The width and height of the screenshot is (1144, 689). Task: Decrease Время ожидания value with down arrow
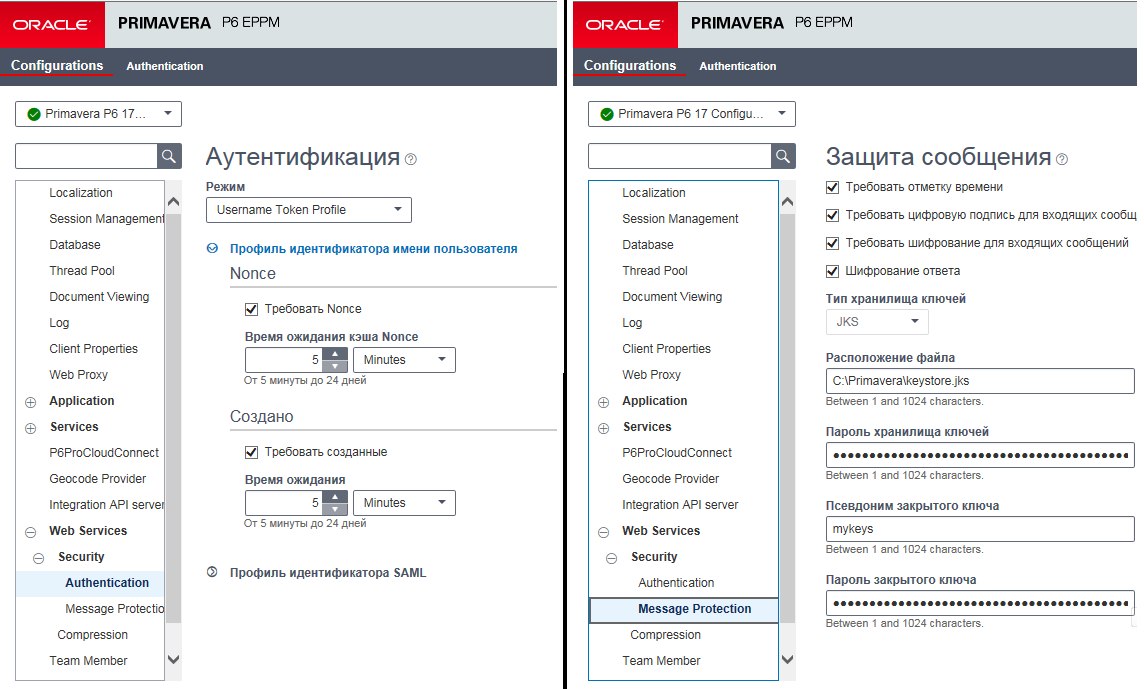point(335,509)
